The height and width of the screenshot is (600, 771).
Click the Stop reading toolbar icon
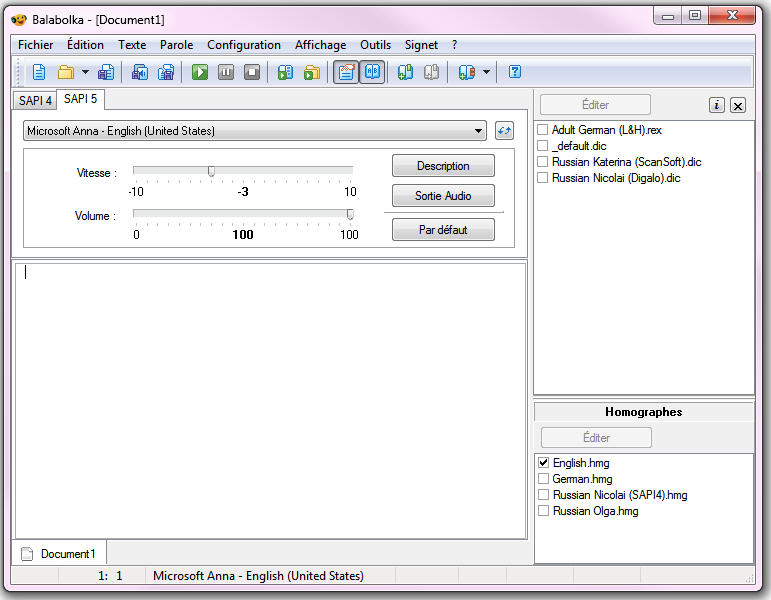point(252,72)
